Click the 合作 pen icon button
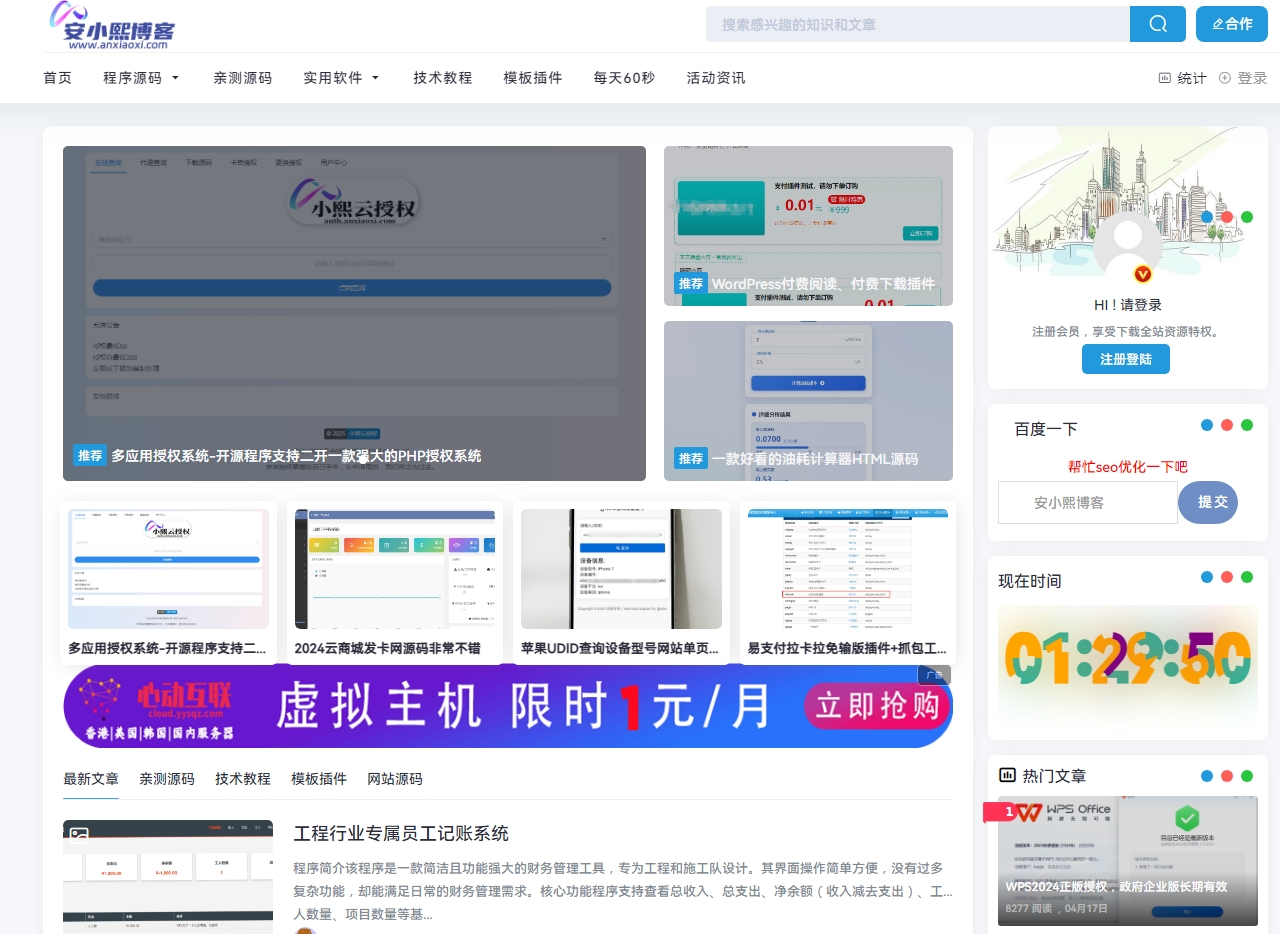Image resolution: width=1280 pixels, height=934 pixels. (x=1231, y=23)
